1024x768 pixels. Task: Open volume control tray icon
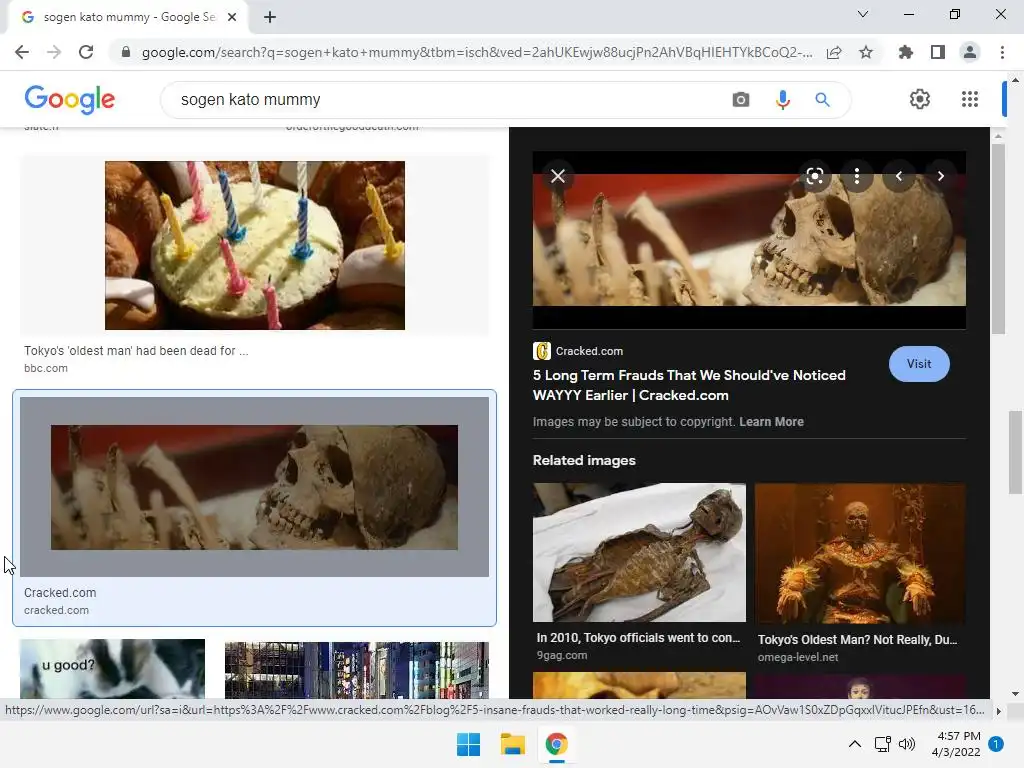pos(906,744)
